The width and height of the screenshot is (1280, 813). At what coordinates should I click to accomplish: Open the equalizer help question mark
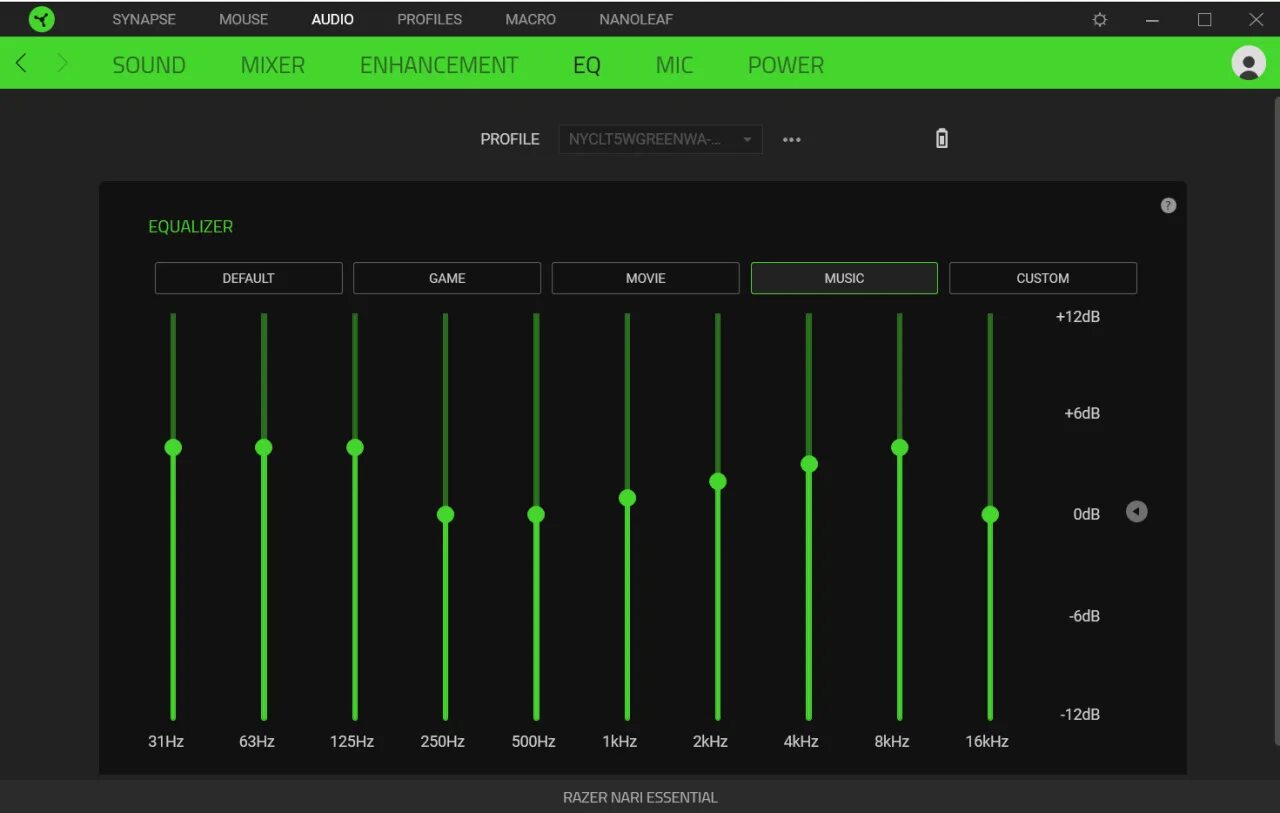click(x=1168, y=205)
